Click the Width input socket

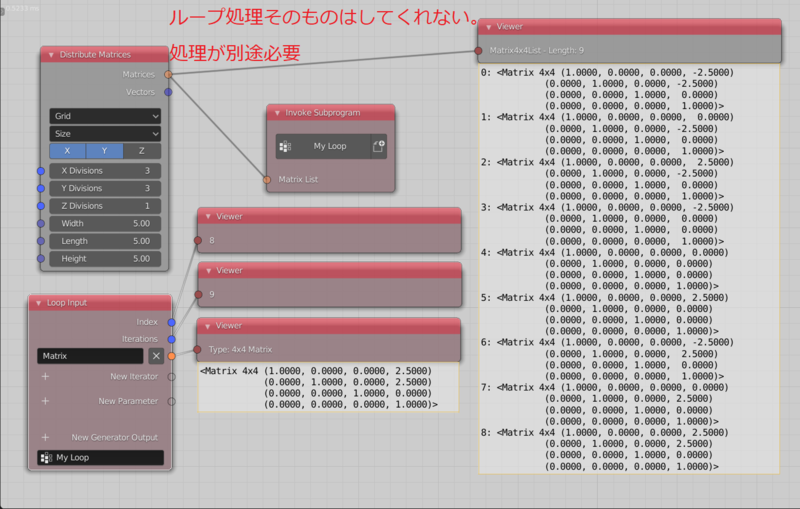pos(41,223)
